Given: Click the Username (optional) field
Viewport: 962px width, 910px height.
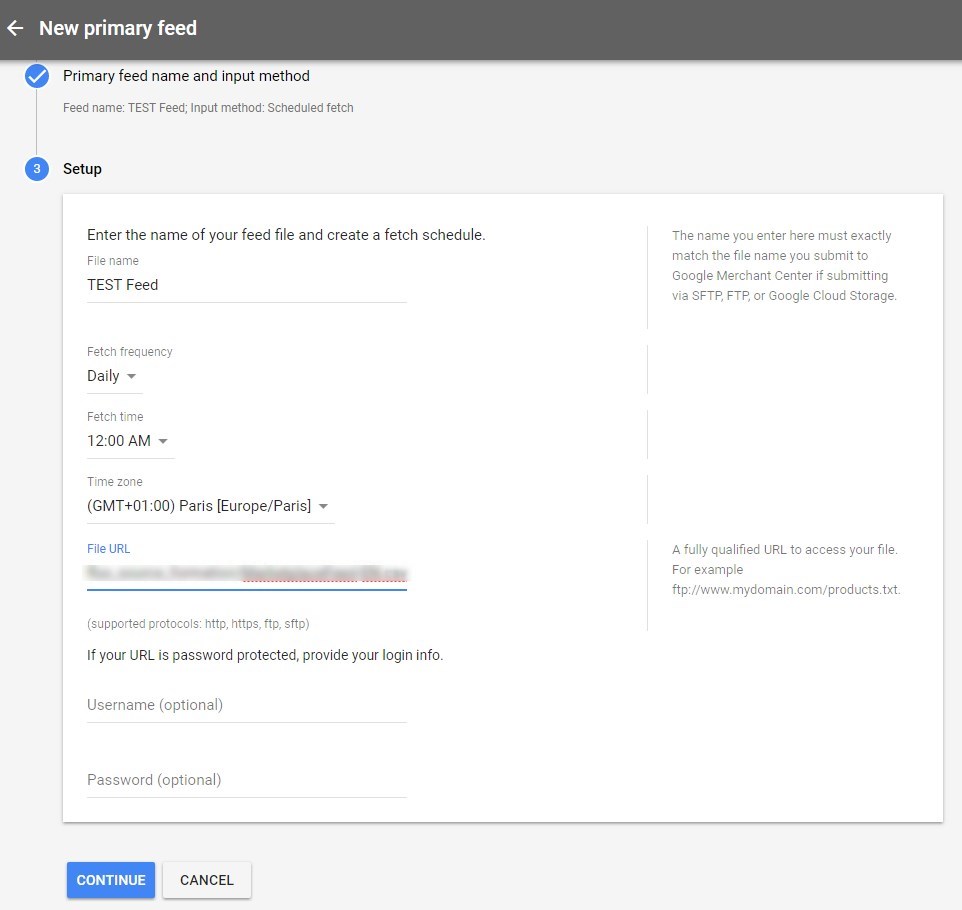Looking at the screenshot, I should tap(246, 705).
